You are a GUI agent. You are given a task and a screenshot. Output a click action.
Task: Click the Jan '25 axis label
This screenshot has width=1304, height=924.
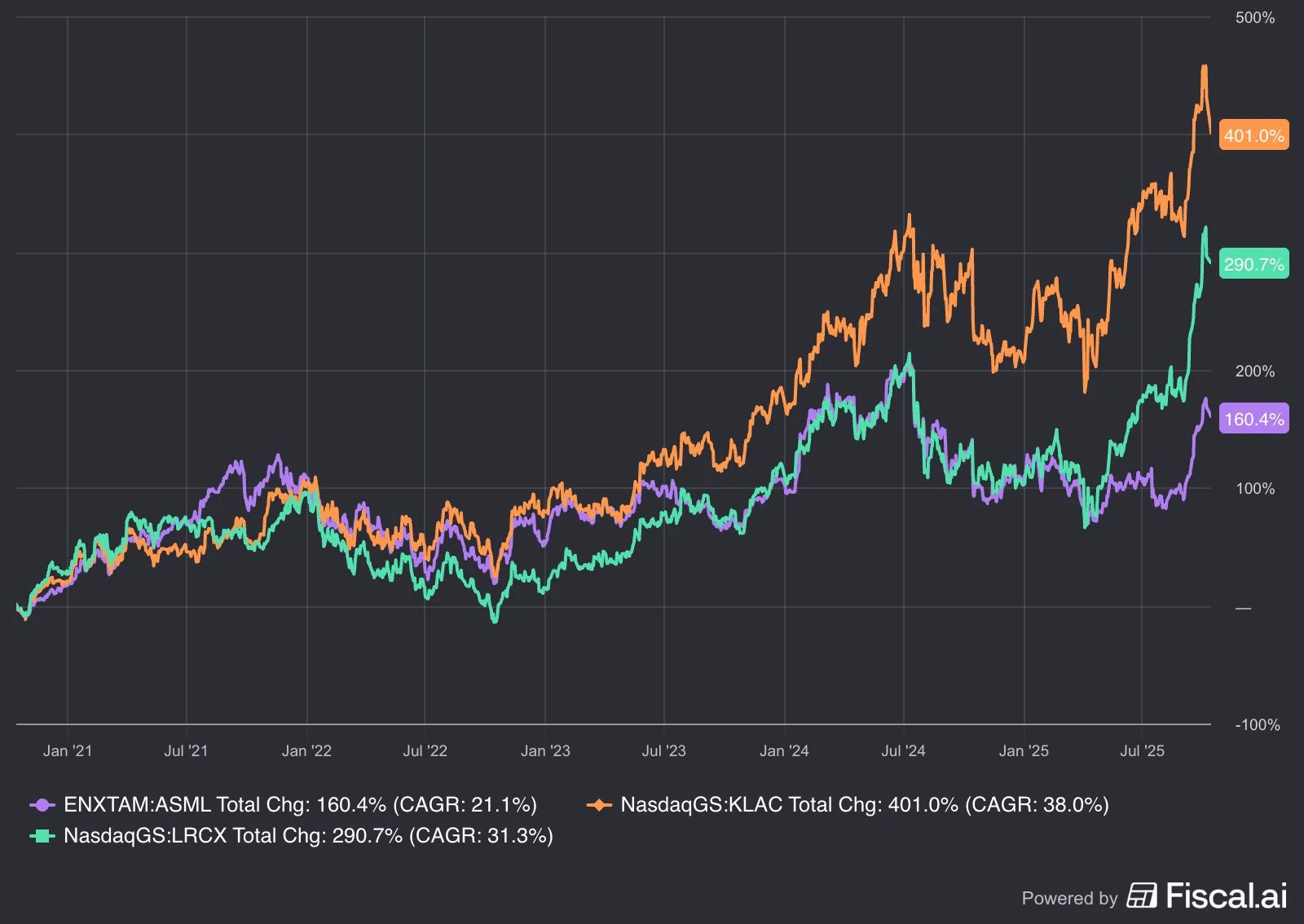1024,750
